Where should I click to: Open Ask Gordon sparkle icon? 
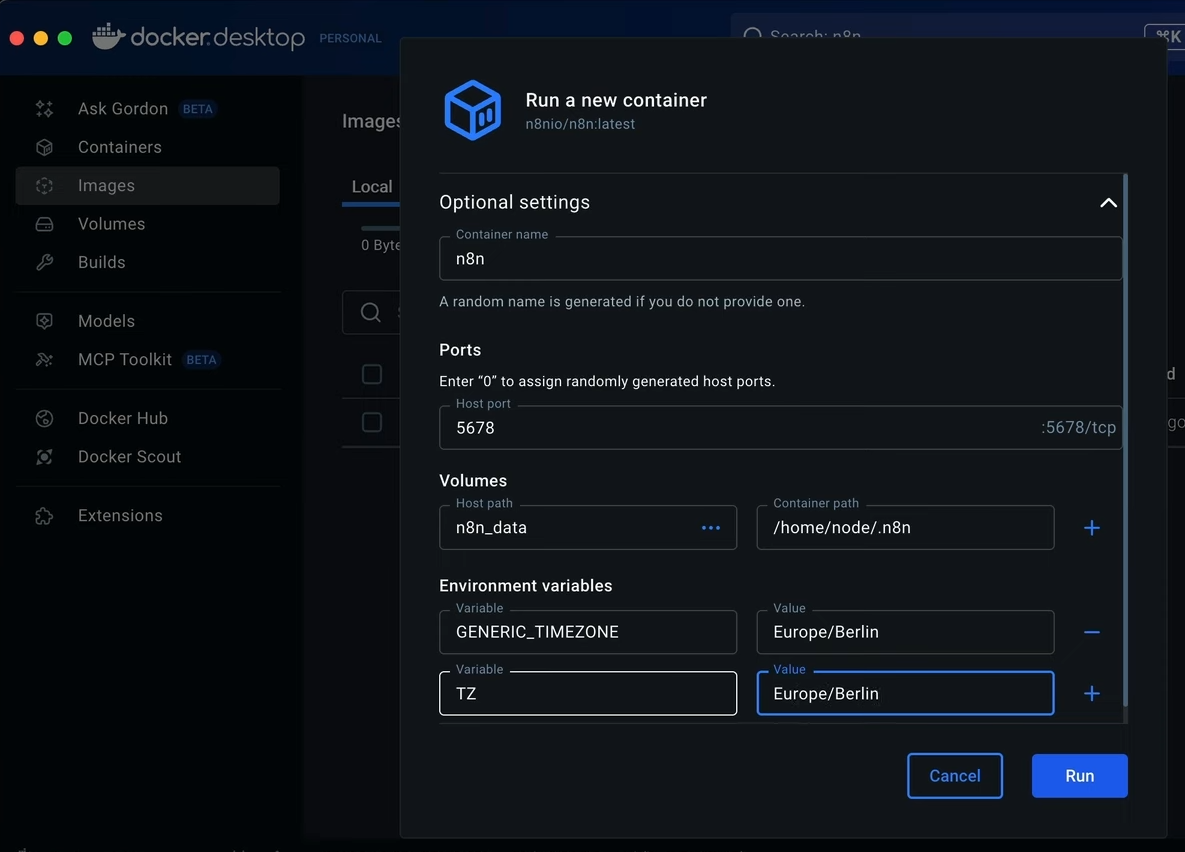click(45, 109)
